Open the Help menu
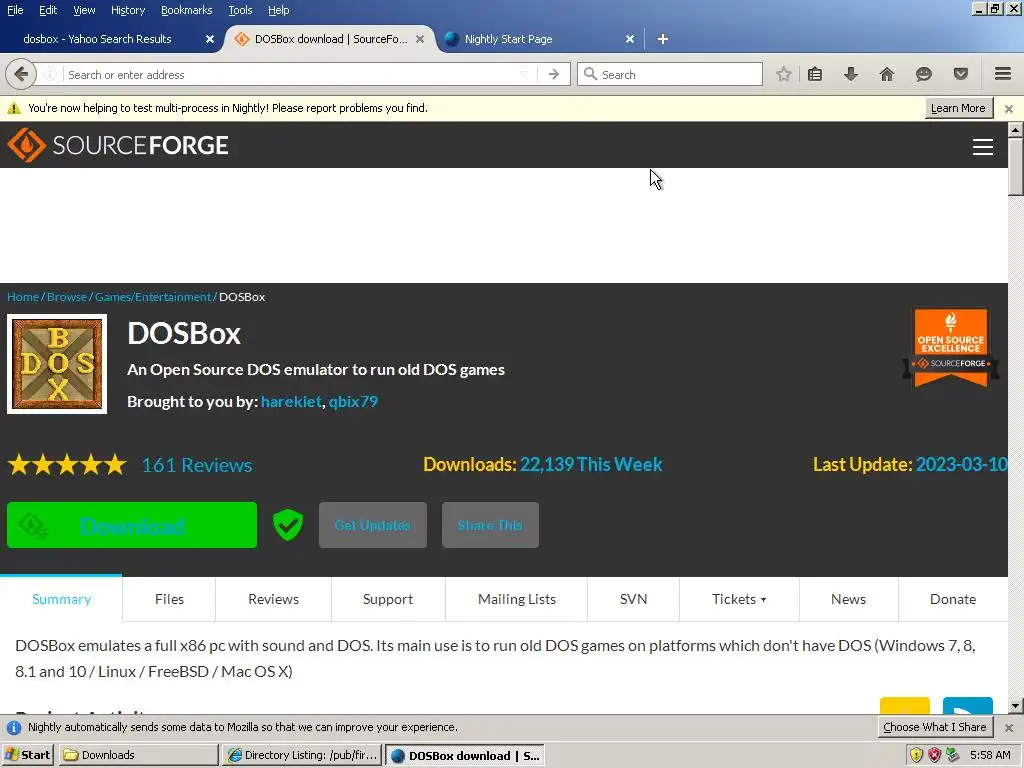This screenshot has width=1024, height=768. [x=278, y=10]
